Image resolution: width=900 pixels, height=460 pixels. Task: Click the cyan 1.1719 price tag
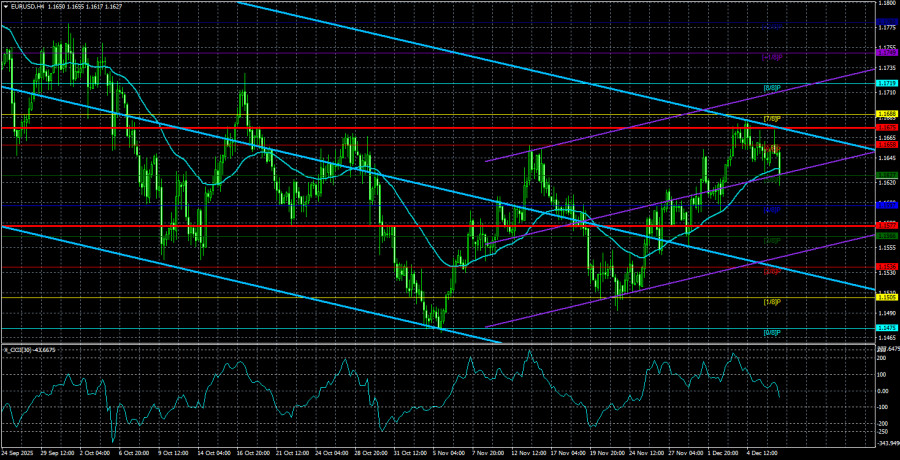point(887,84)
